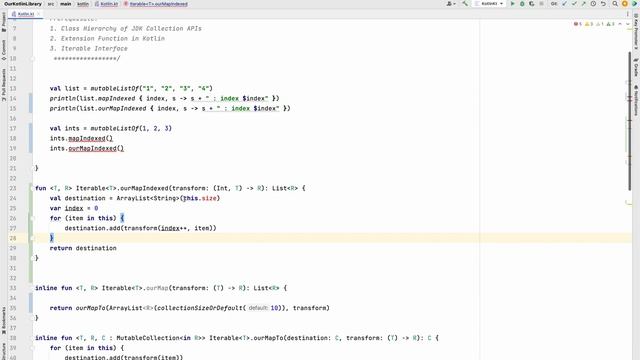Show Git history clock icon
The width and height of the screenshot is (640, 360).
[593, 4]
